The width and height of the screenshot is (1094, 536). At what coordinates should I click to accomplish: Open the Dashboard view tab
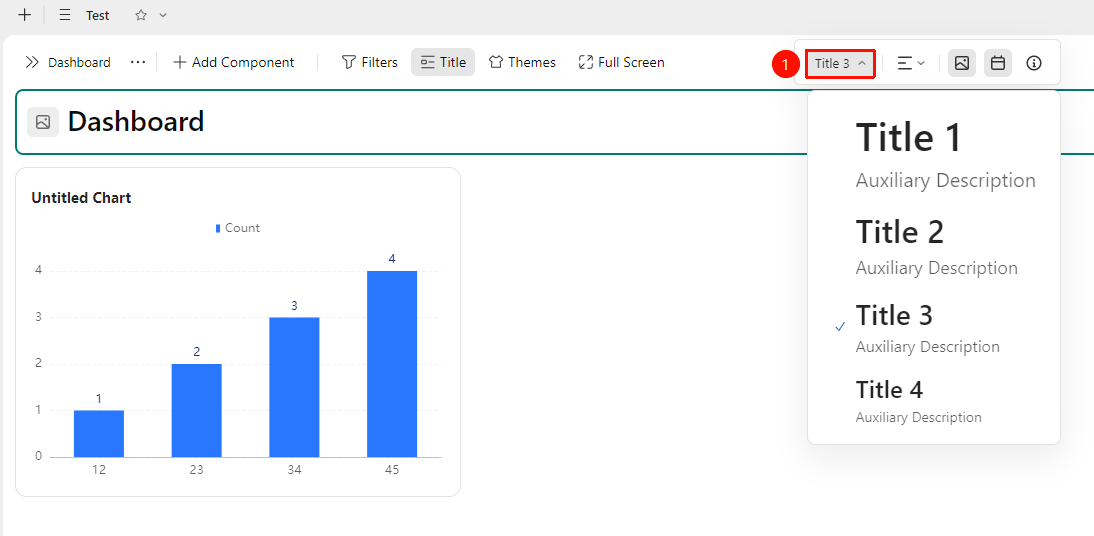click(79, 62)
